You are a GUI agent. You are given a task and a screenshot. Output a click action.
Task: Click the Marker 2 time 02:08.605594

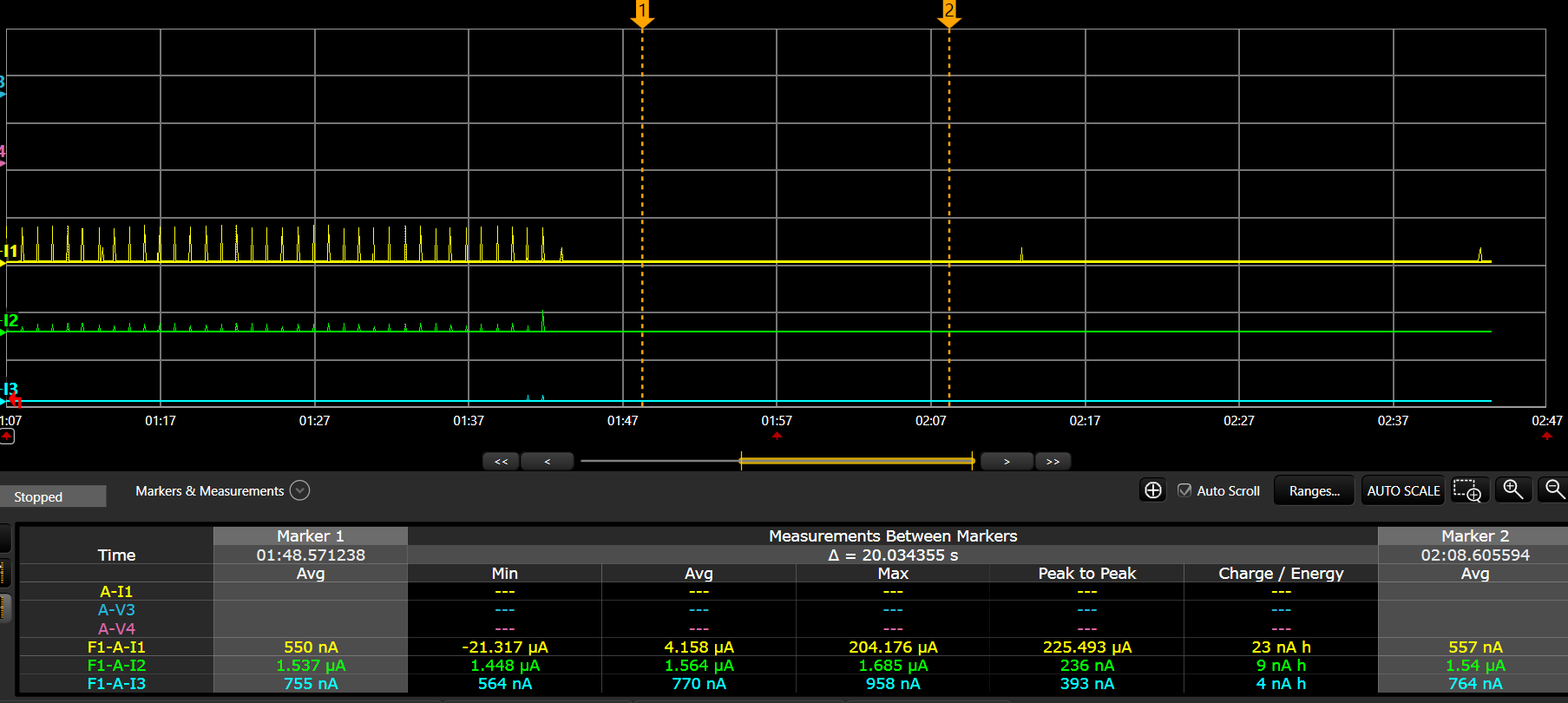(x=1475, y=555)
